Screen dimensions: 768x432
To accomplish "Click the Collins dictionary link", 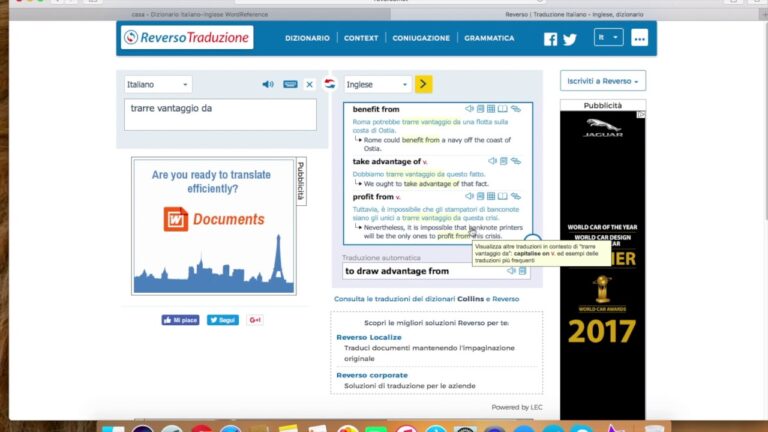I will (x=470, y=299).
